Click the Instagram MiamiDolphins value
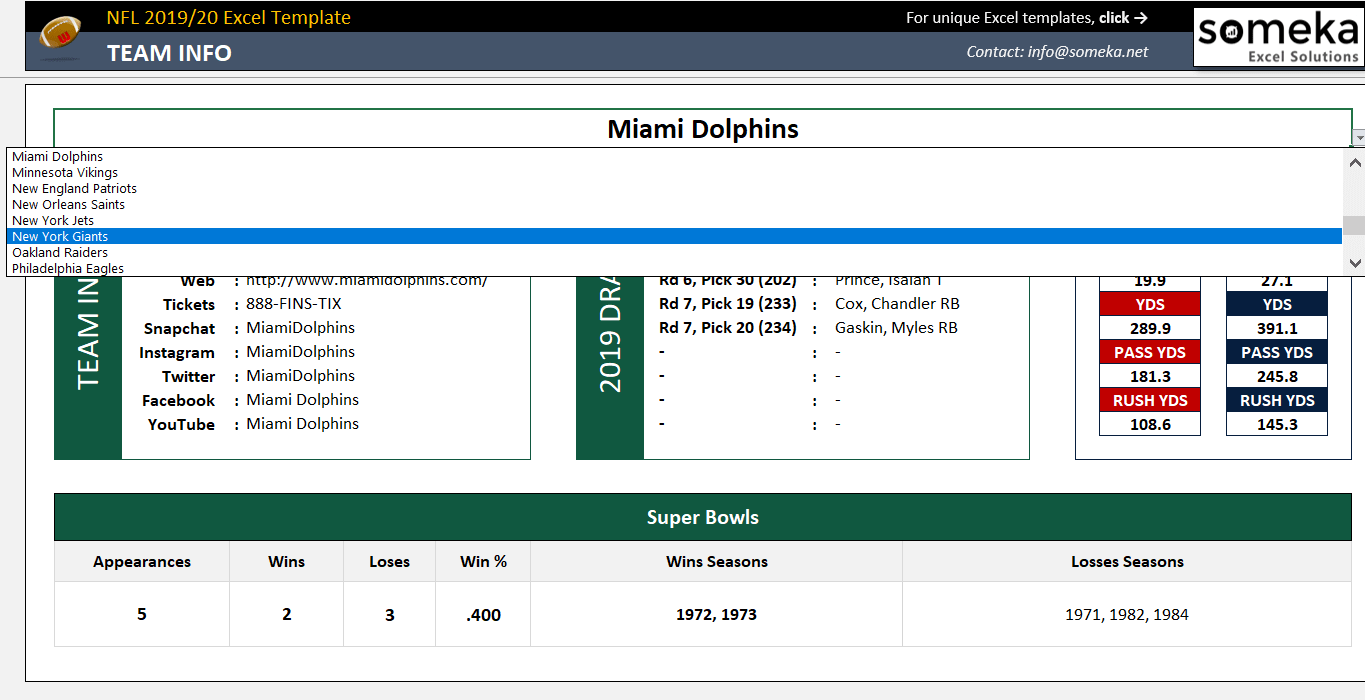The image size is (1365, 700). 301,352
